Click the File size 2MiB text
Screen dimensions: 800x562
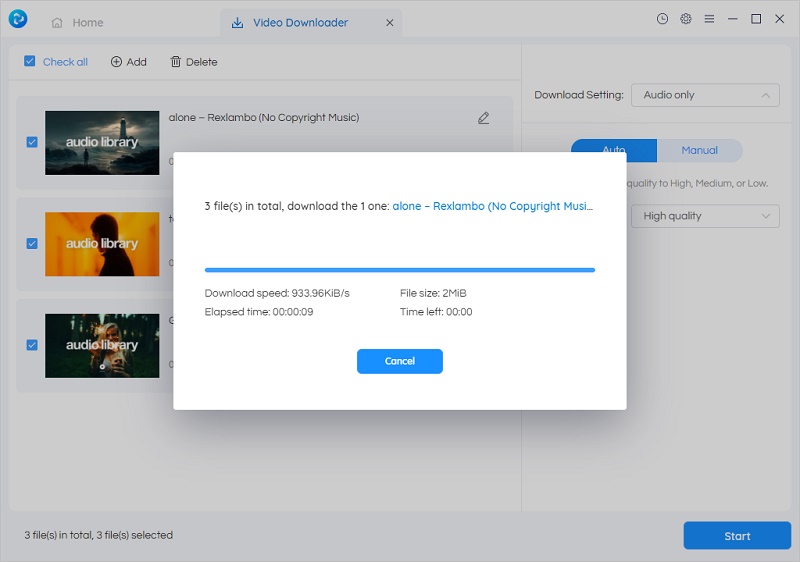pos(433,293)
